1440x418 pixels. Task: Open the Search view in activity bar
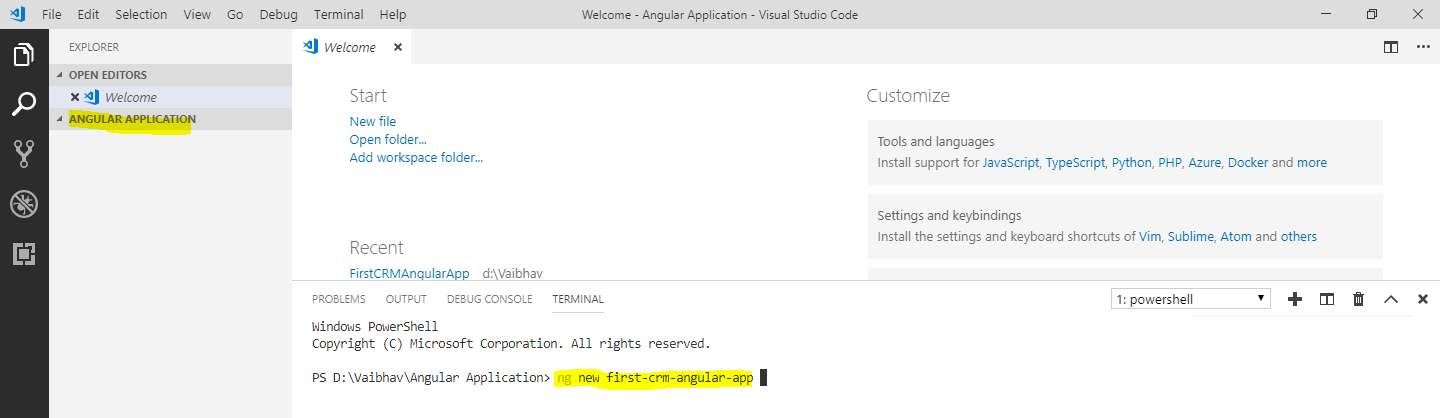(x=24, y=103)
